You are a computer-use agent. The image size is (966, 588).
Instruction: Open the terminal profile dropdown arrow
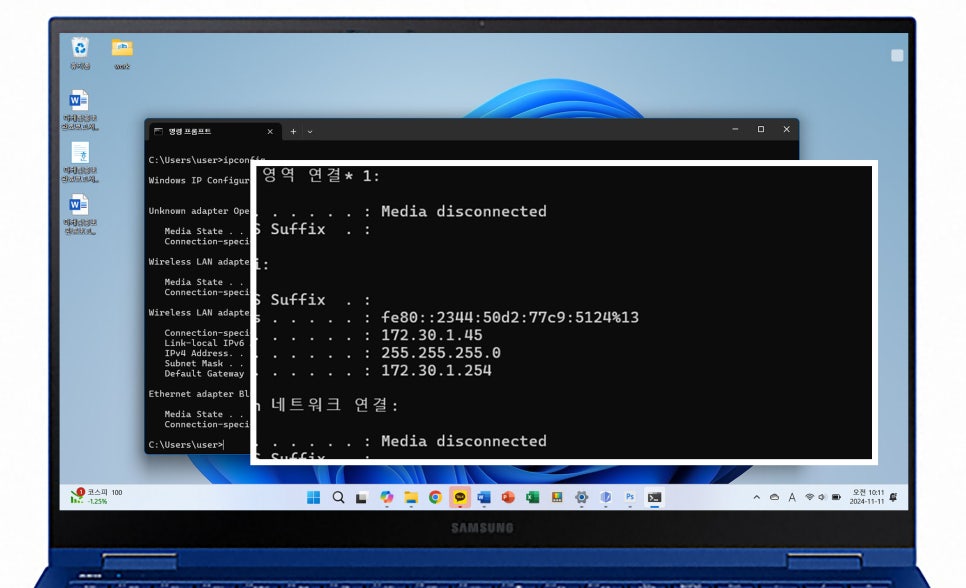pyautogui.click(x=310, y=131)
